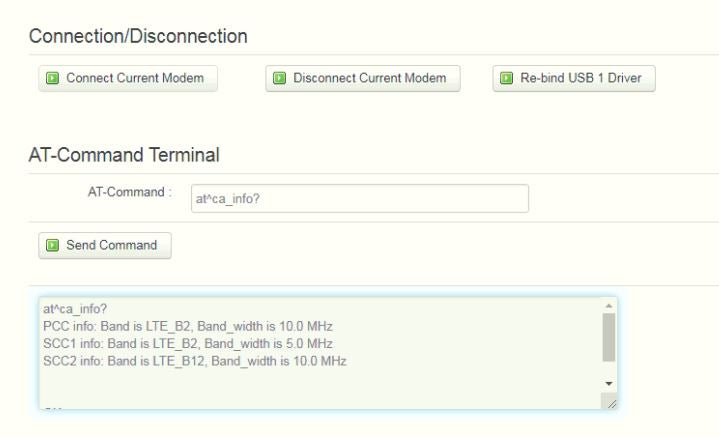Click the output textarea scrollbar thumb
The width and height of the screenshot is (719, 438).
click(609, 337)
